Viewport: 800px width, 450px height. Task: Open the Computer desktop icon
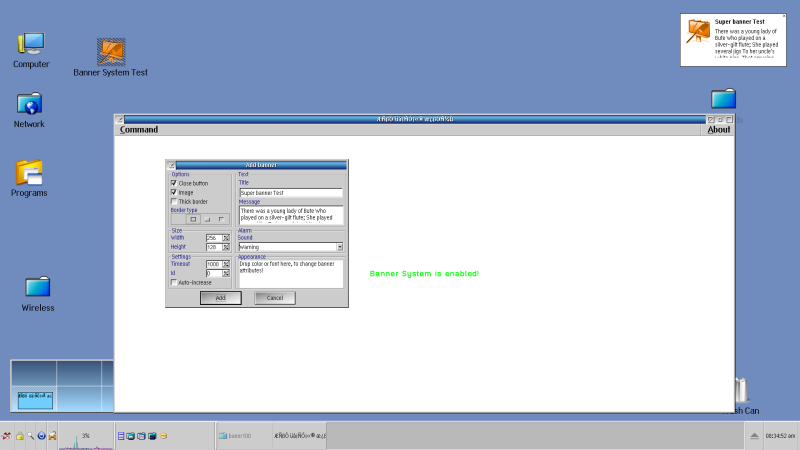click(x=30, y=44)
